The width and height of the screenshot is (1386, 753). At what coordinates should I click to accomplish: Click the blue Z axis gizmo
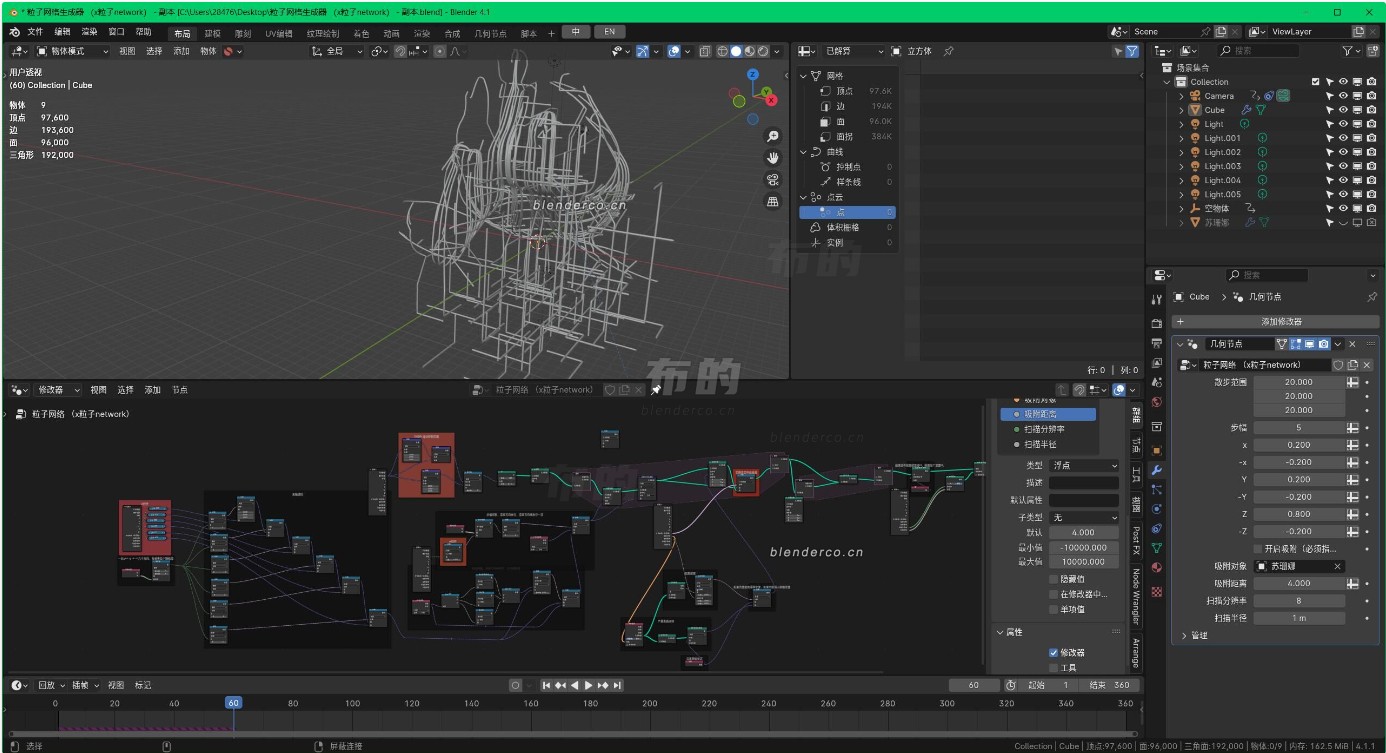click(753, 75)
